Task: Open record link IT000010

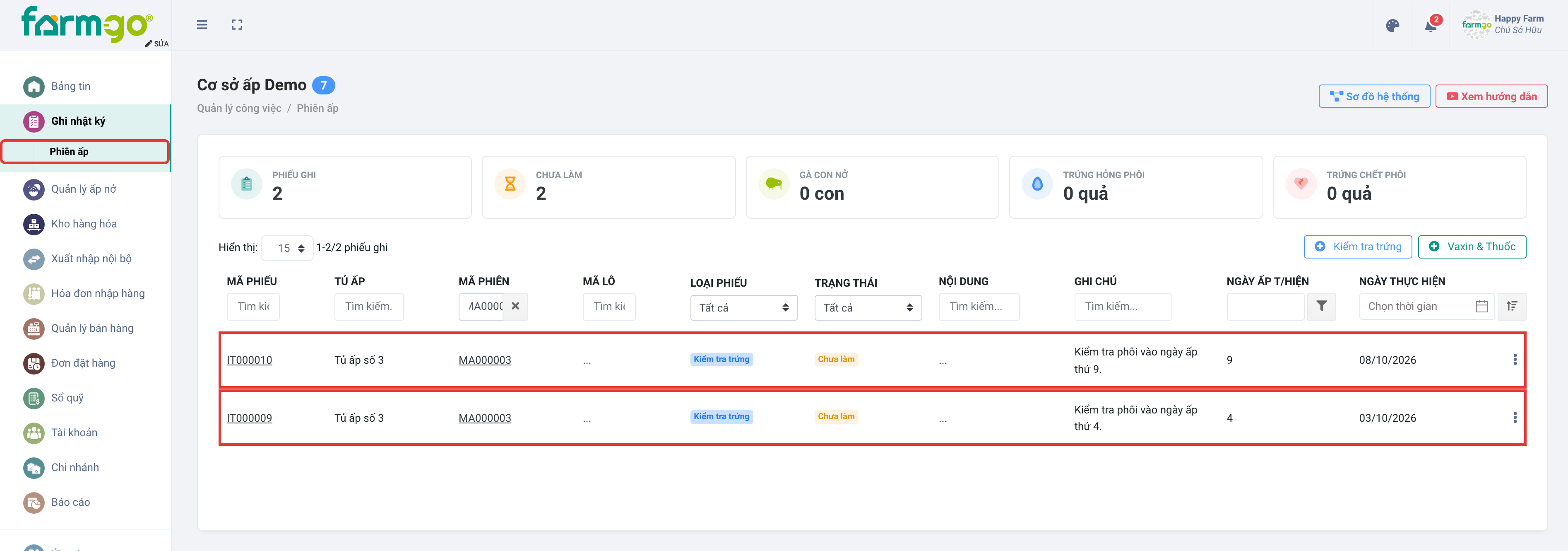Action: coord(249,360)
